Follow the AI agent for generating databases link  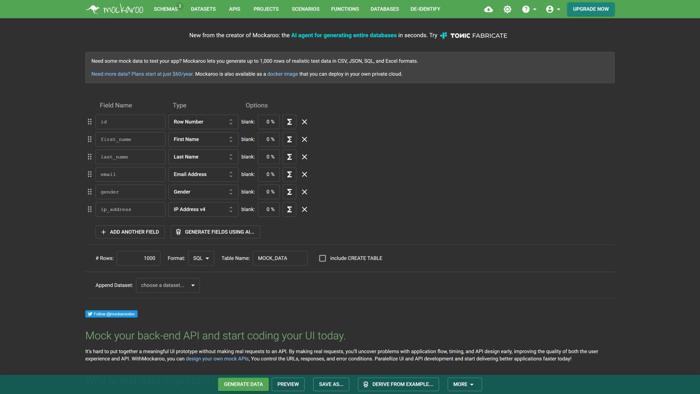(x=344, y=35)
